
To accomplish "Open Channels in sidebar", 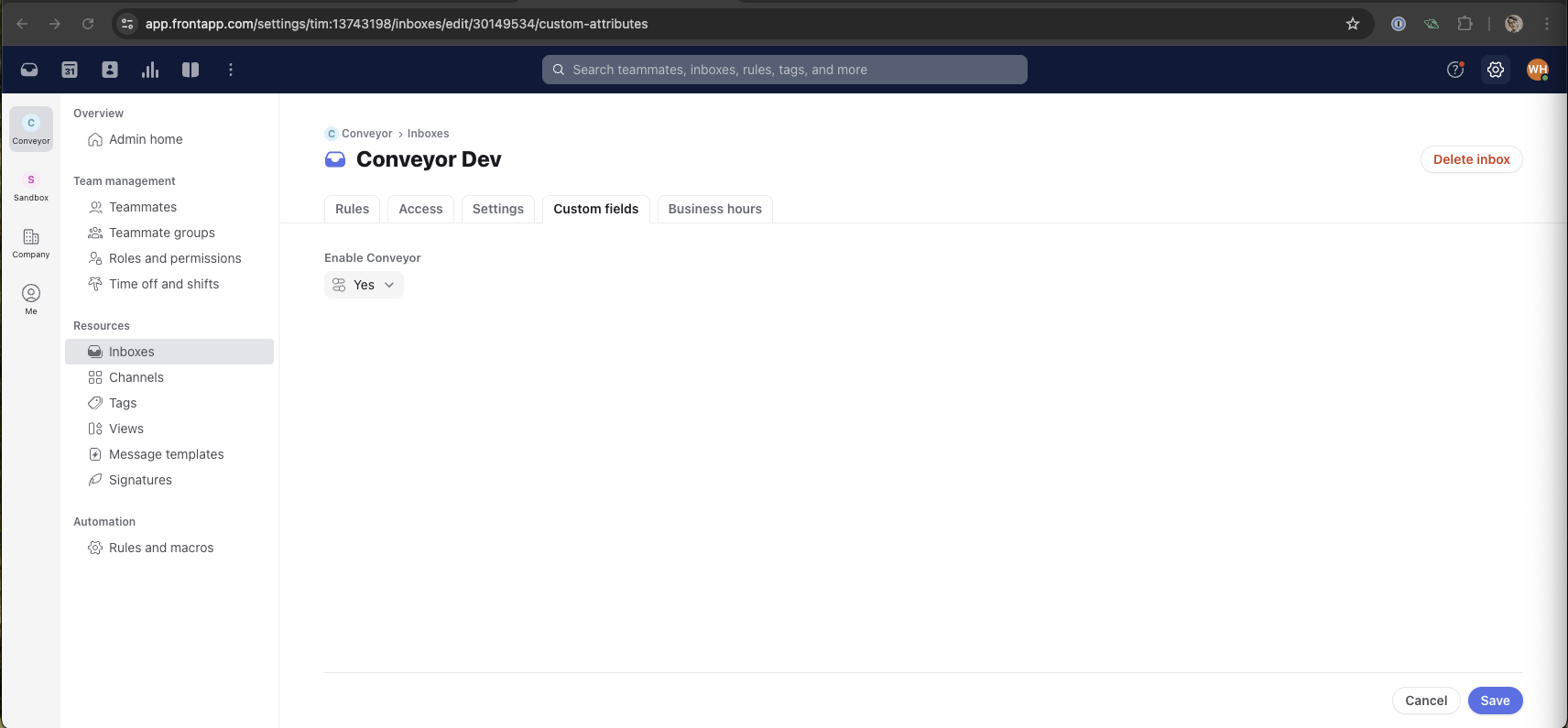I will [x=169, y=377].
